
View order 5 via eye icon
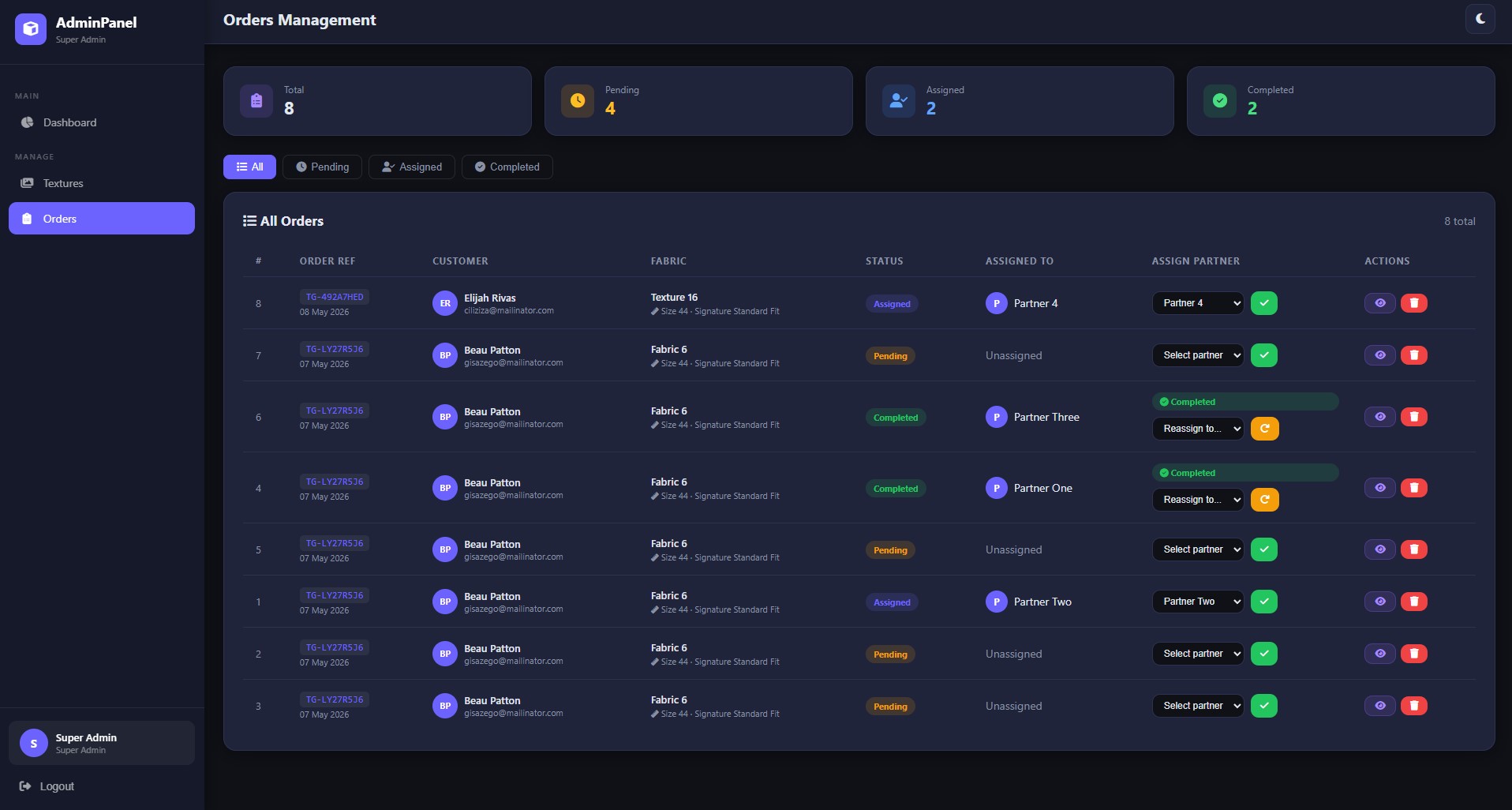(x=1380, y=549)
